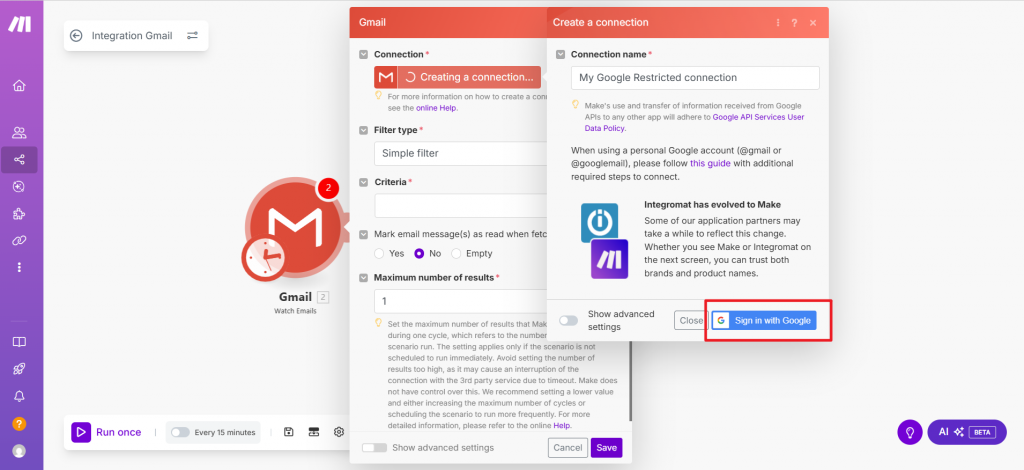
Task: Click the Every 15 minutes label
Action: tap(225, 432)
